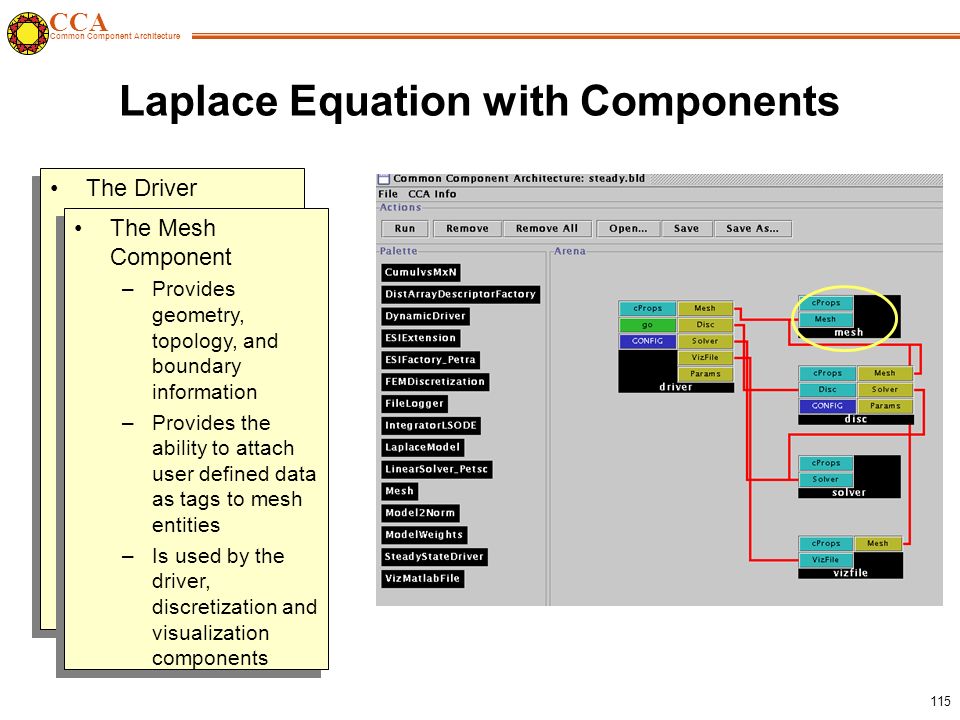This screenshot has height=720, width=960.
Task: Click the Mesh port on driver component
Action: (x=705, y=309)
